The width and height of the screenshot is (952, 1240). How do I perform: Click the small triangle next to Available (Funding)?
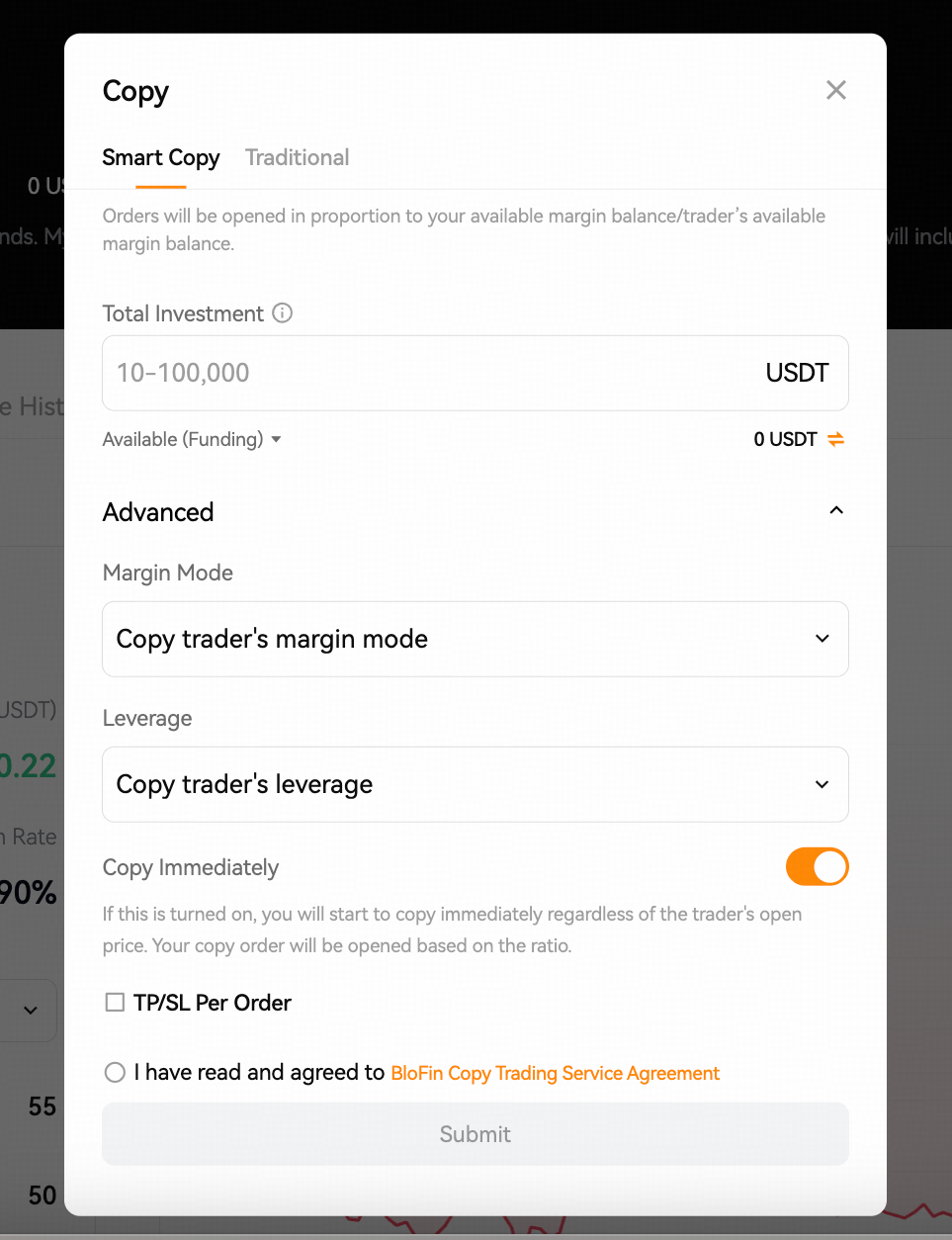click(276, 439)
